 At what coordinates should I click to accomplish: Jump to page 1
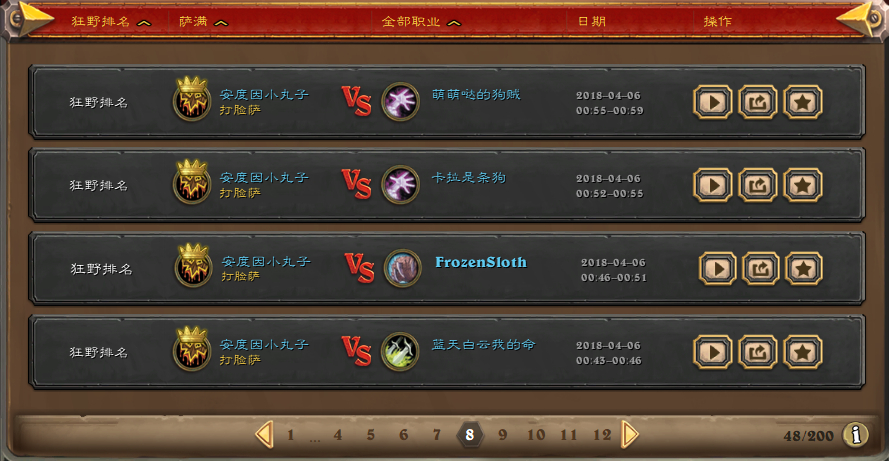tap(290, 435)
